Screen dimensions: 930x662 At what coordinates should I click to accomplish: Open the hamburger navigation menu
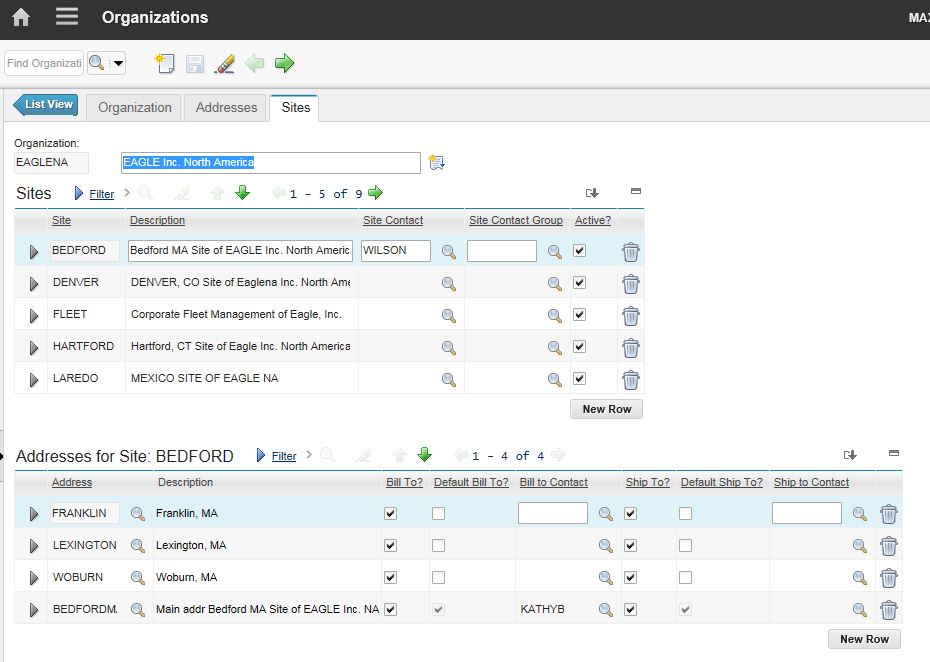tap(66, 17)
